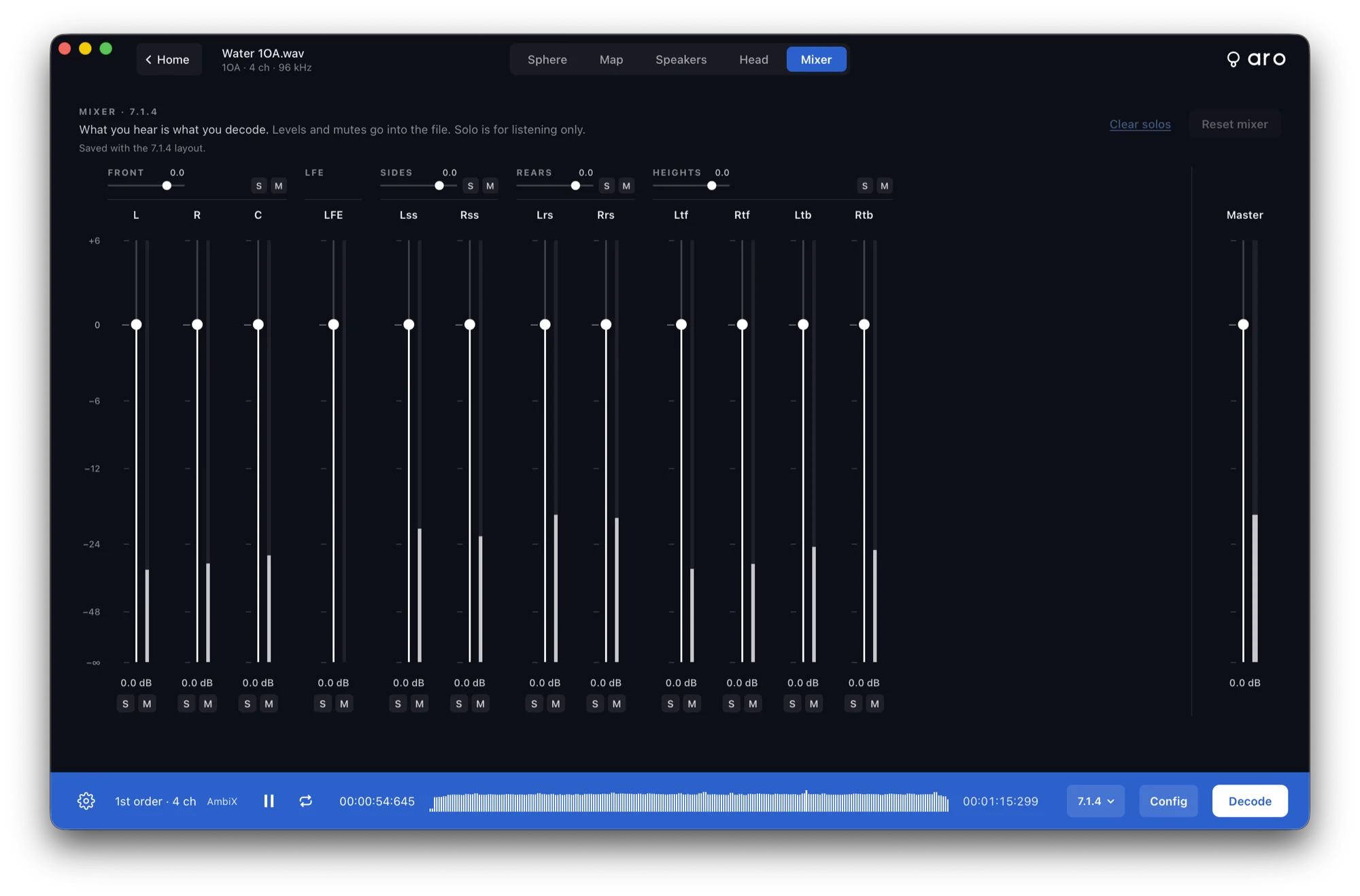Image resolution: width=1360 pixels, height=896 pixels.
Task: Seek within the playback waveform timeline
Action: [x=689, y=802]
